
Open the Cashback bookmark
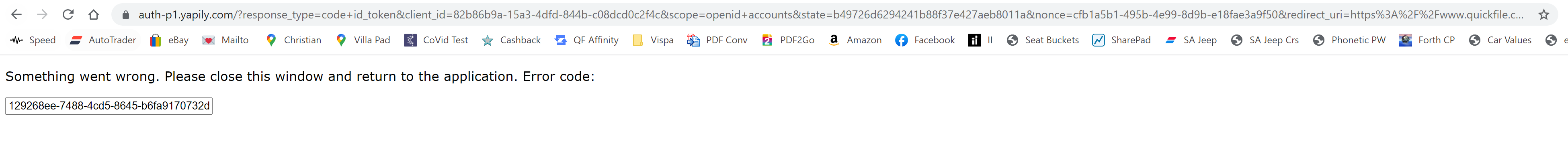coord(511,40)
